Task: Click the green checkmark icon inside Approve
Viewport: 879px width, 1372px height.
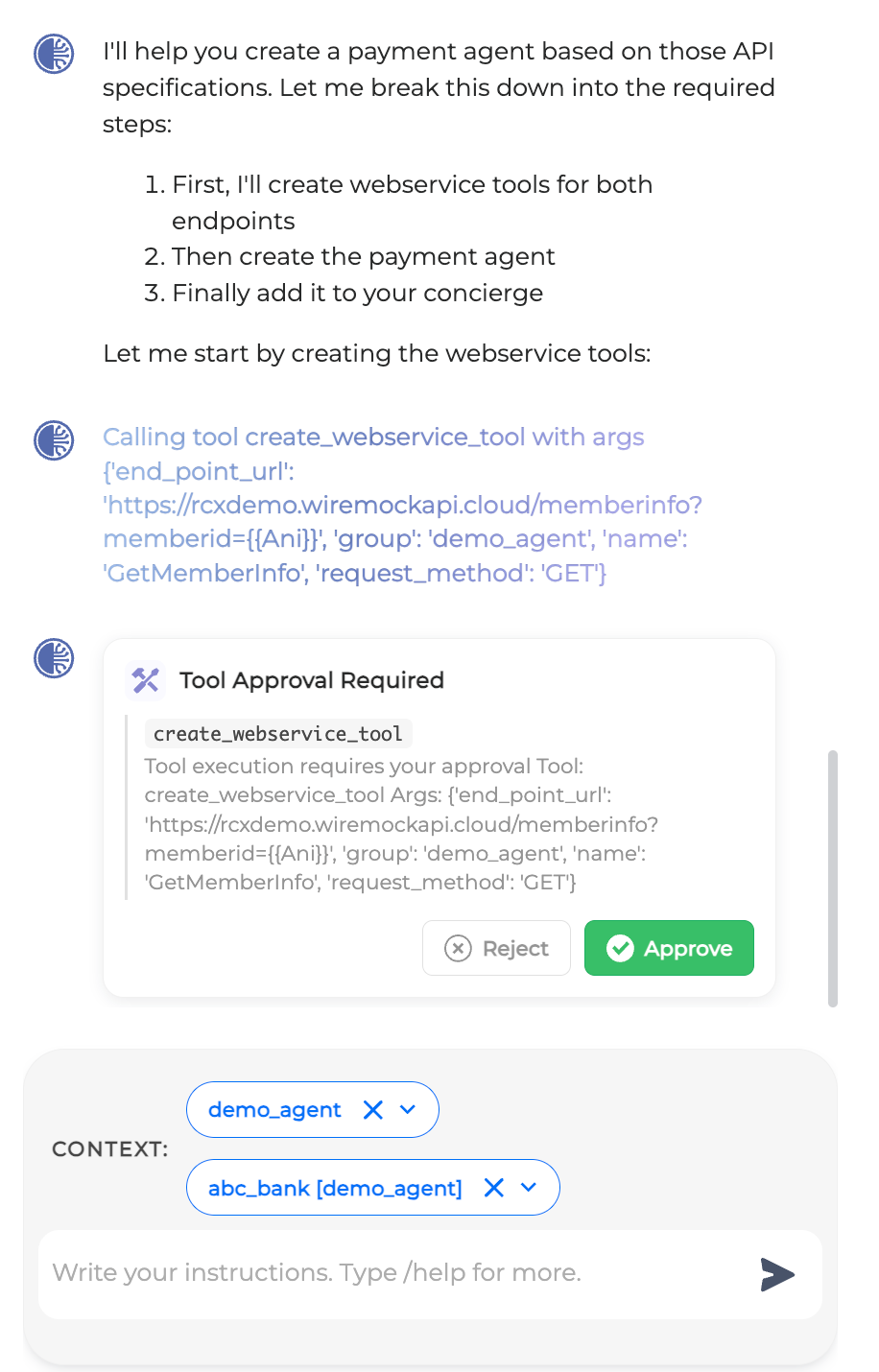Action: point(621,948)
